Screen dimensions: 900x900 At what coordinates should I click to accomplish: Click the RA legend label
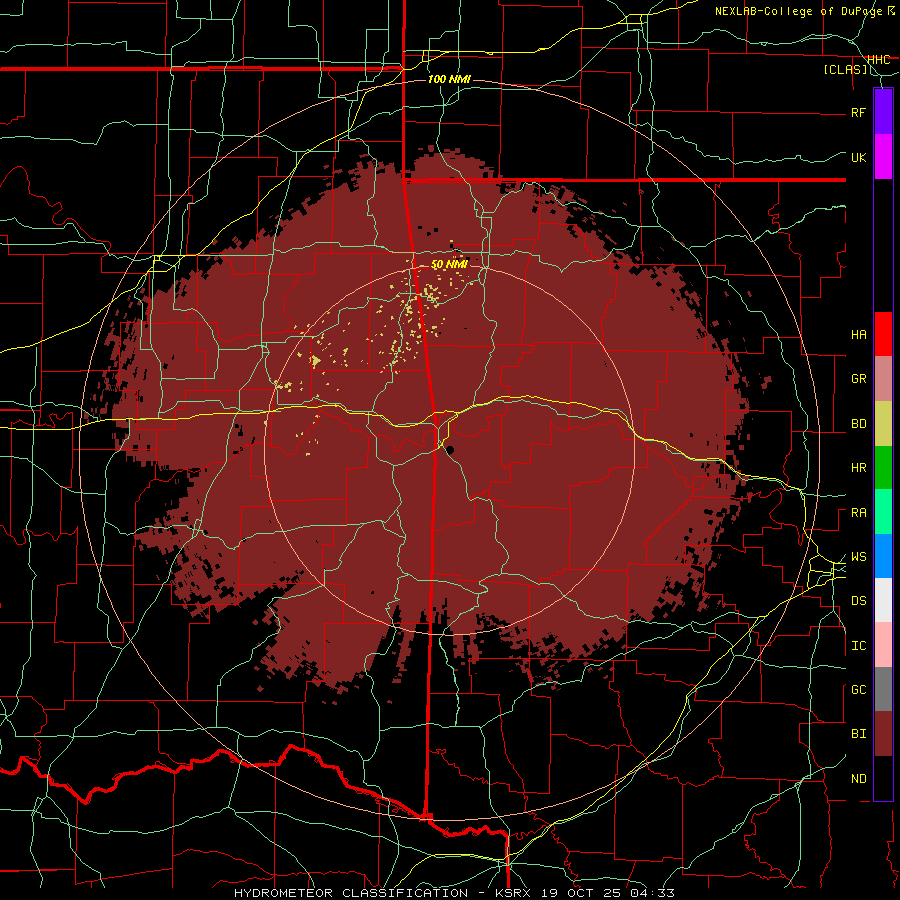(x=858, y=513)
